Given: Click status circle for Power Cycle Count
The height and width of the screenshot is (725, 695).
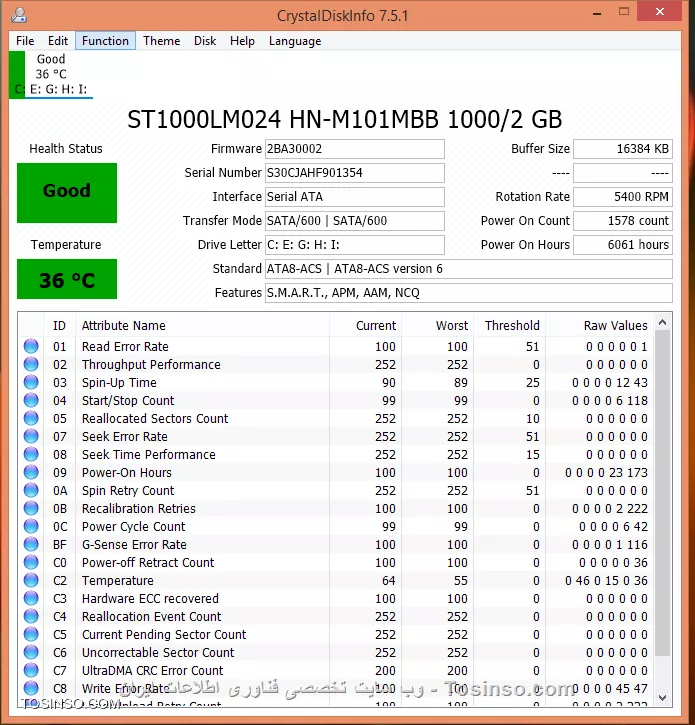Looking at the screenshot, I should pos(31,527).
